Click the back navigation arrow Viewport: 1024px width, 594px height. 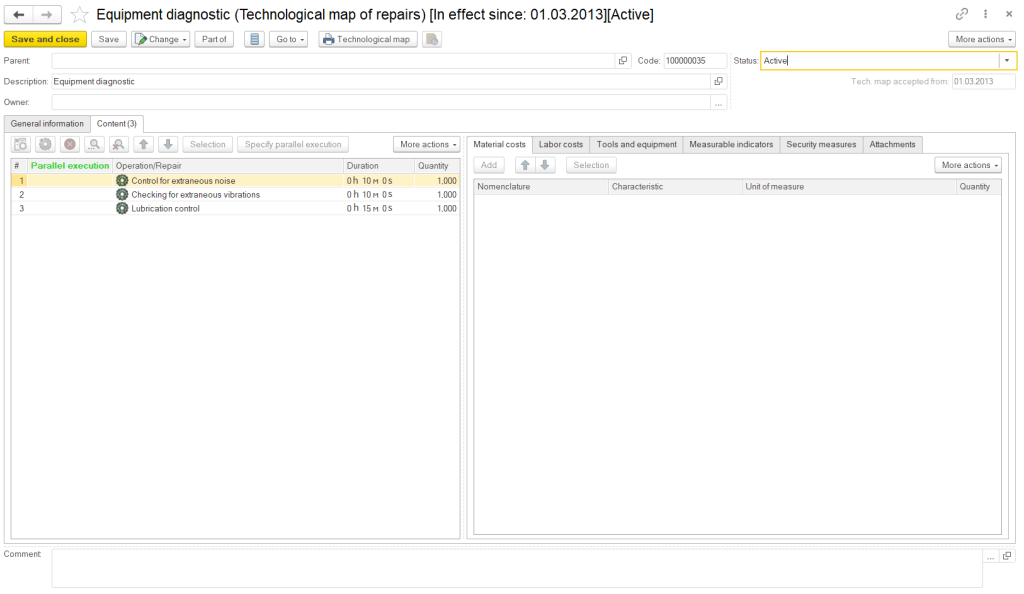point(19,14)
